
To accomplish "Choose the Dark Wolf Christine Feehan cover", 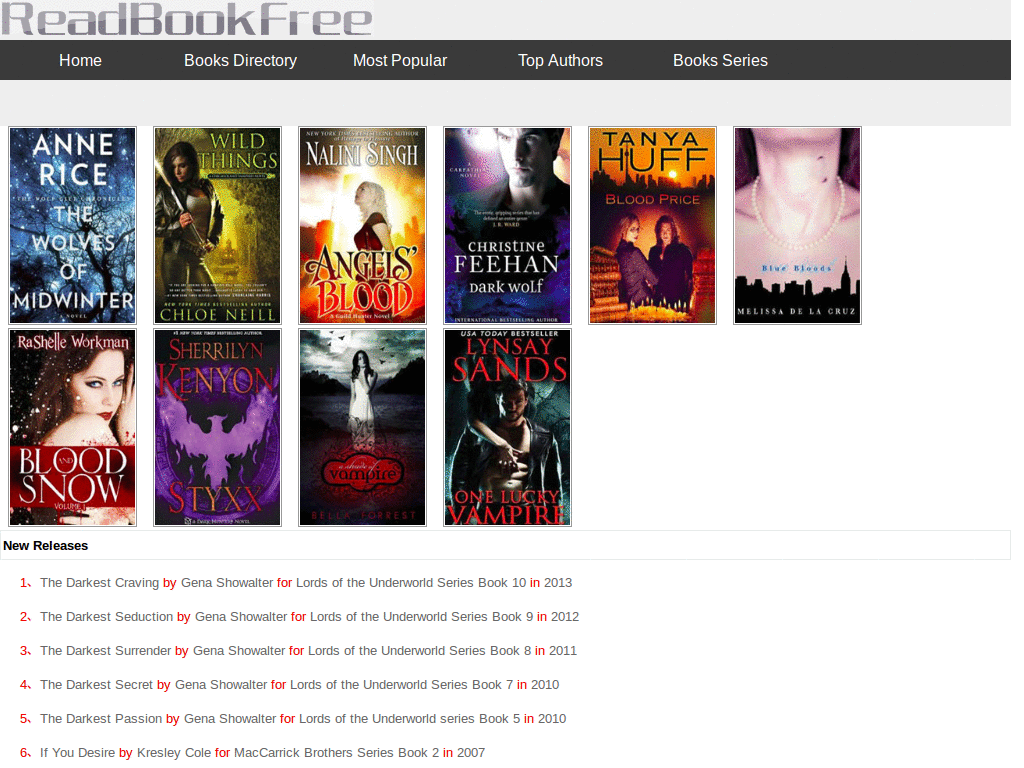I will click(x=507, y=225).
